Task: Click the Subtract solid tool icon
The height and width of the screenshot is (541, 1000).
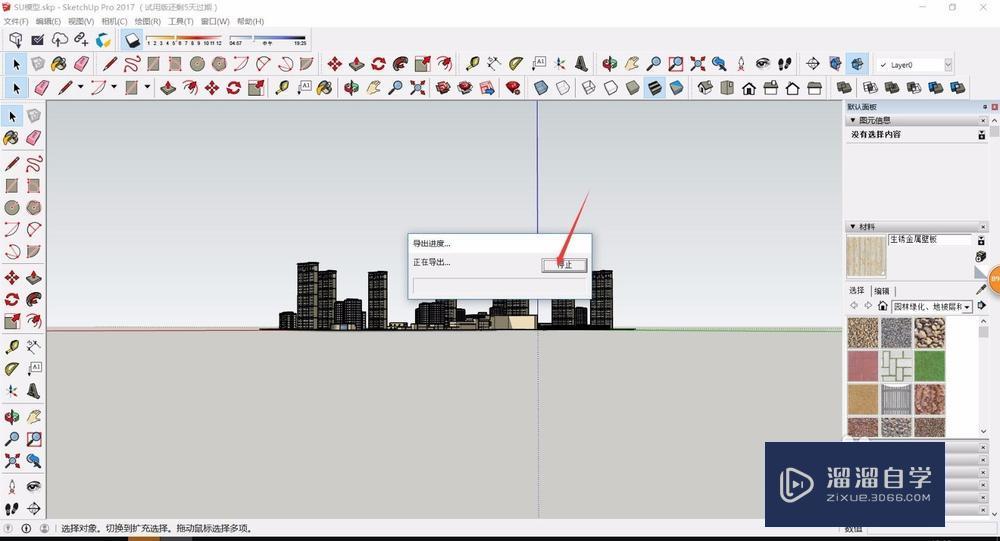Action: 914,87
